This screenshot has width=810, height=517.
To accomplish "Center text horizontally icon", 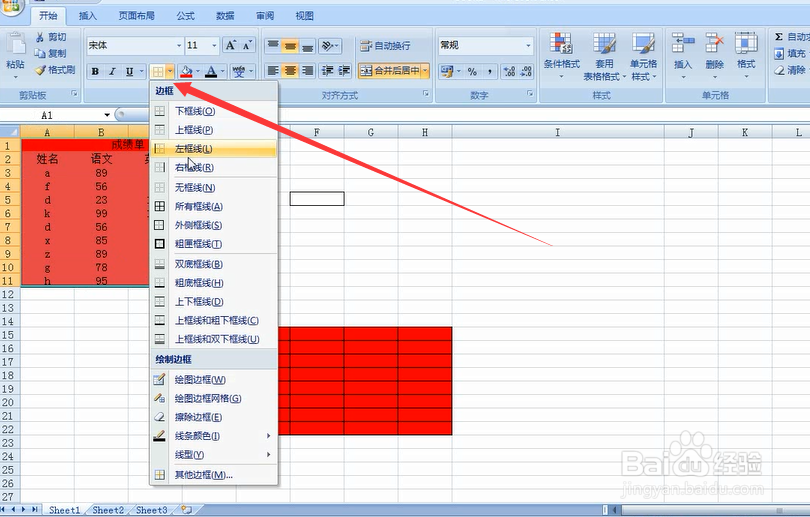I will pos(290,71).
